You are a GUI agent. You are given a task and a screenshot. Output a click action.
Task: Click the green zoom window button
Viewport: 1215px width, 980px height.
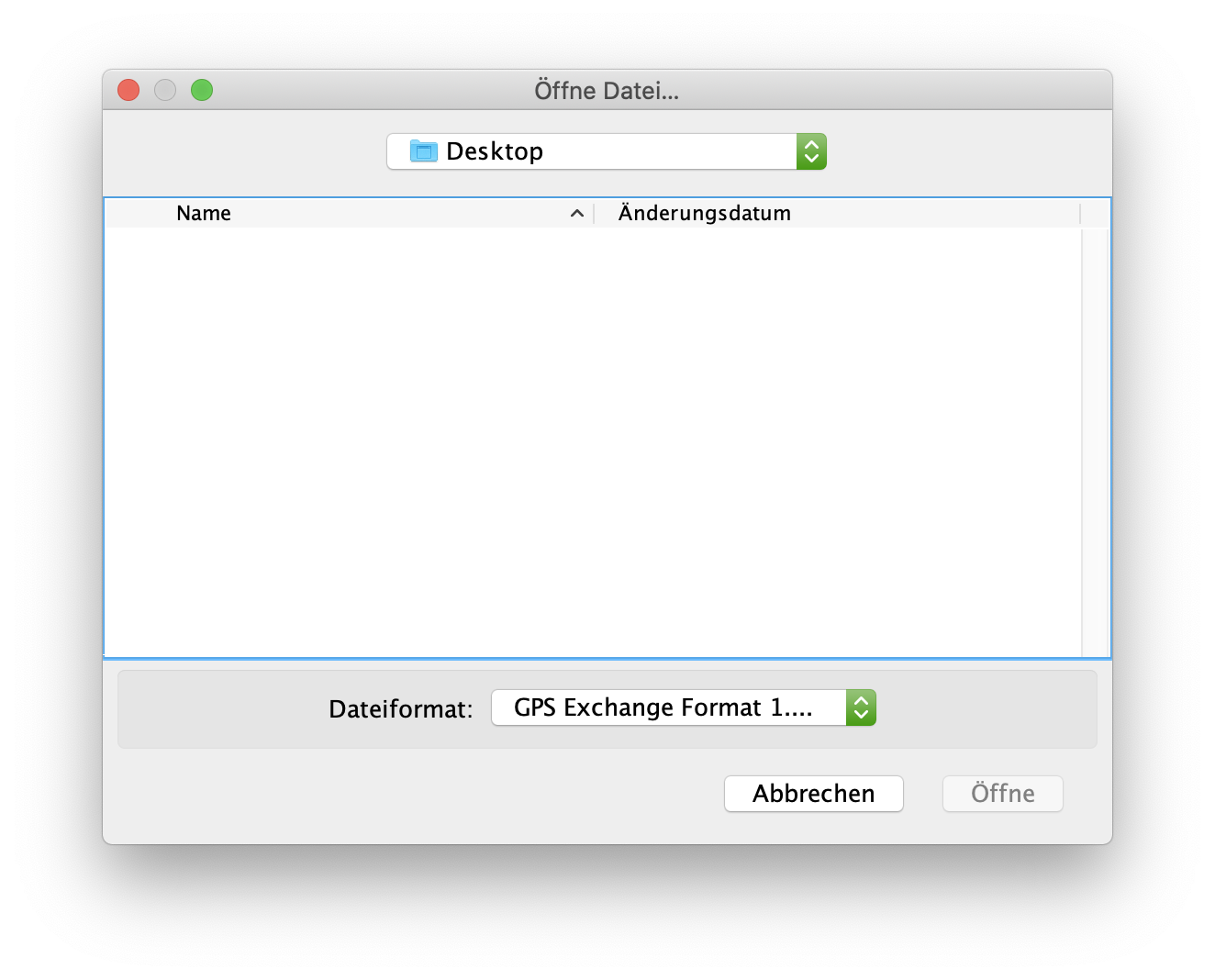(202, 90)
